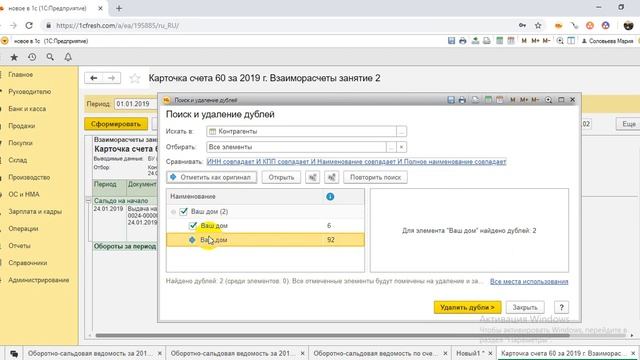Open the password key icon in the address bar
Screen dimensions: 640x360
[522, 25]
